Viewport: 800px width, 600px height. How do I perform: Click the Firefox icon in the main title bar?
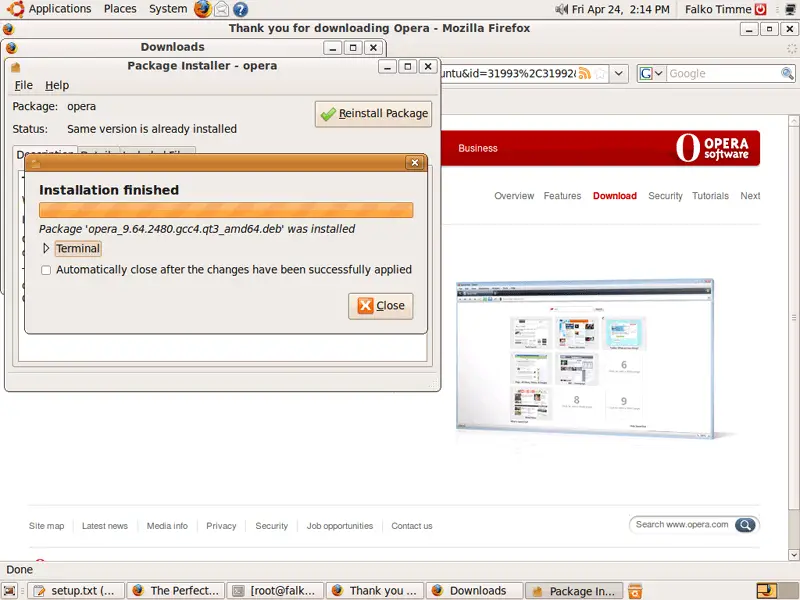point(9,29)
